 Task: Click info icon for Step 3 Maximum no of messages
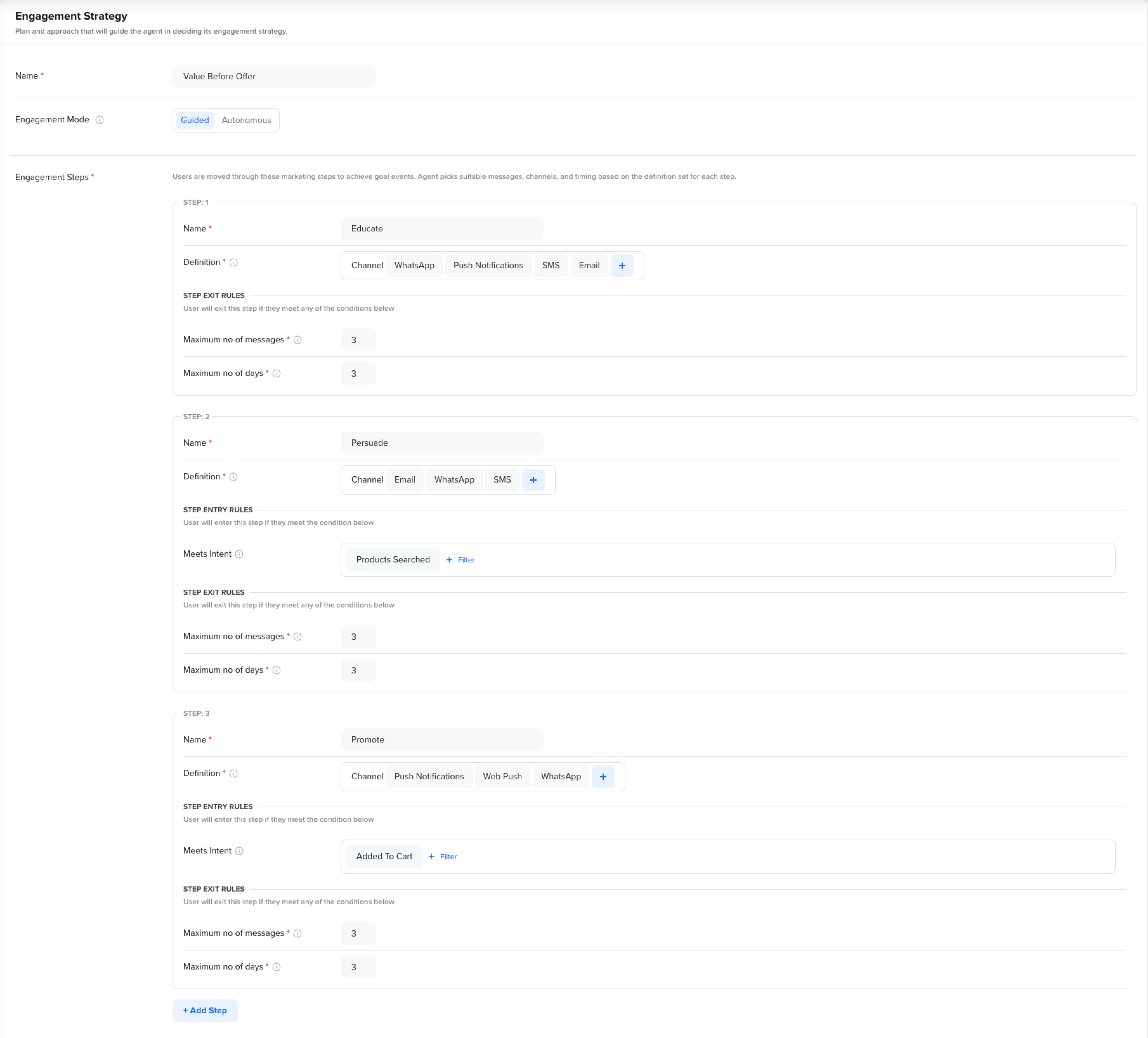coord(297,933)
